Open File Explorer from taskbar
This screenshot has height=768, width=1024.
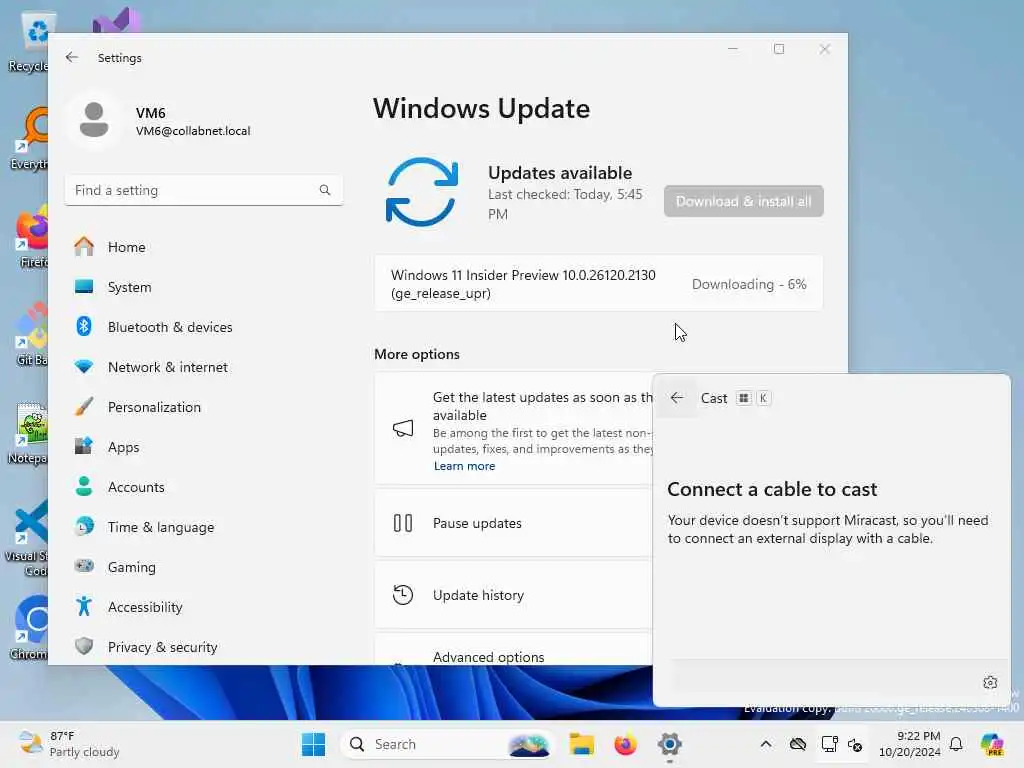pos(581,744)
